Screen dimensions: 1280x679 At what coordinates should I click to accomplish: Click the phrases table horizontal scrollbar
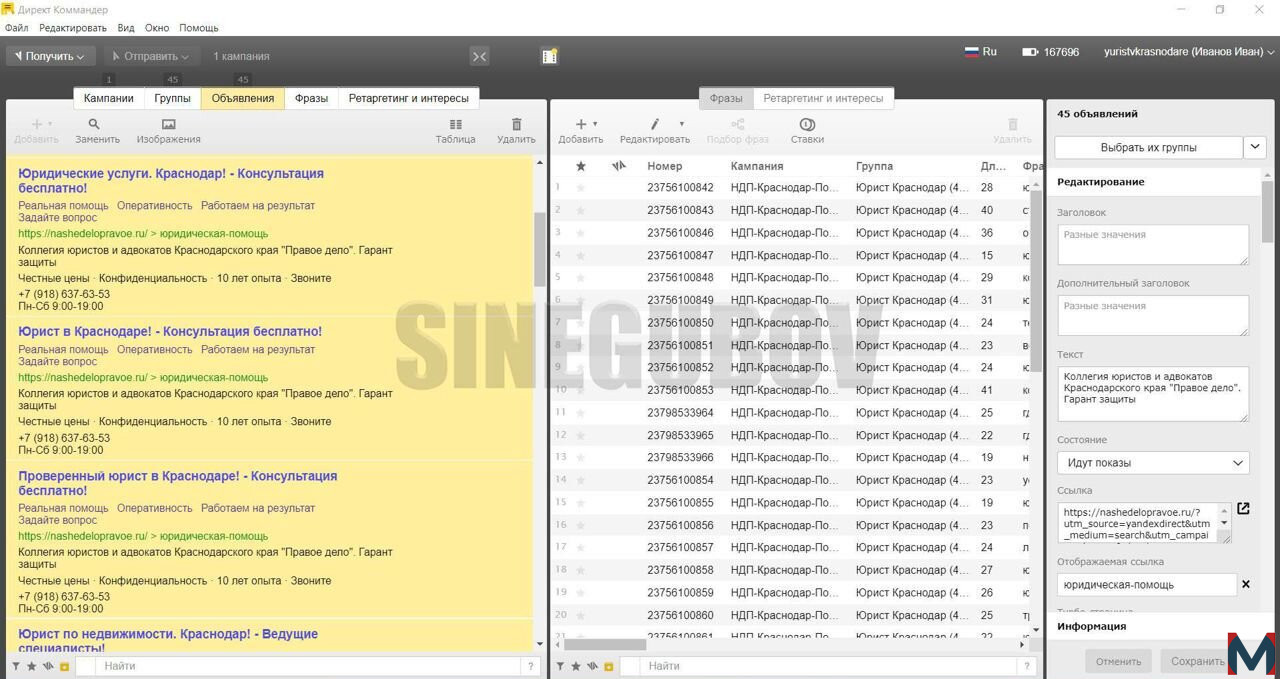click(605, 645)
